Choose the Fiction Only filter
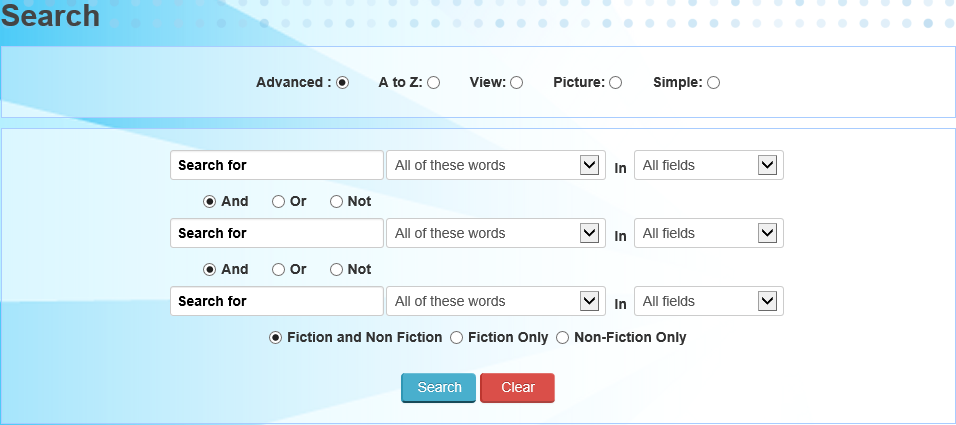956x425 pixels. point(456,338)
